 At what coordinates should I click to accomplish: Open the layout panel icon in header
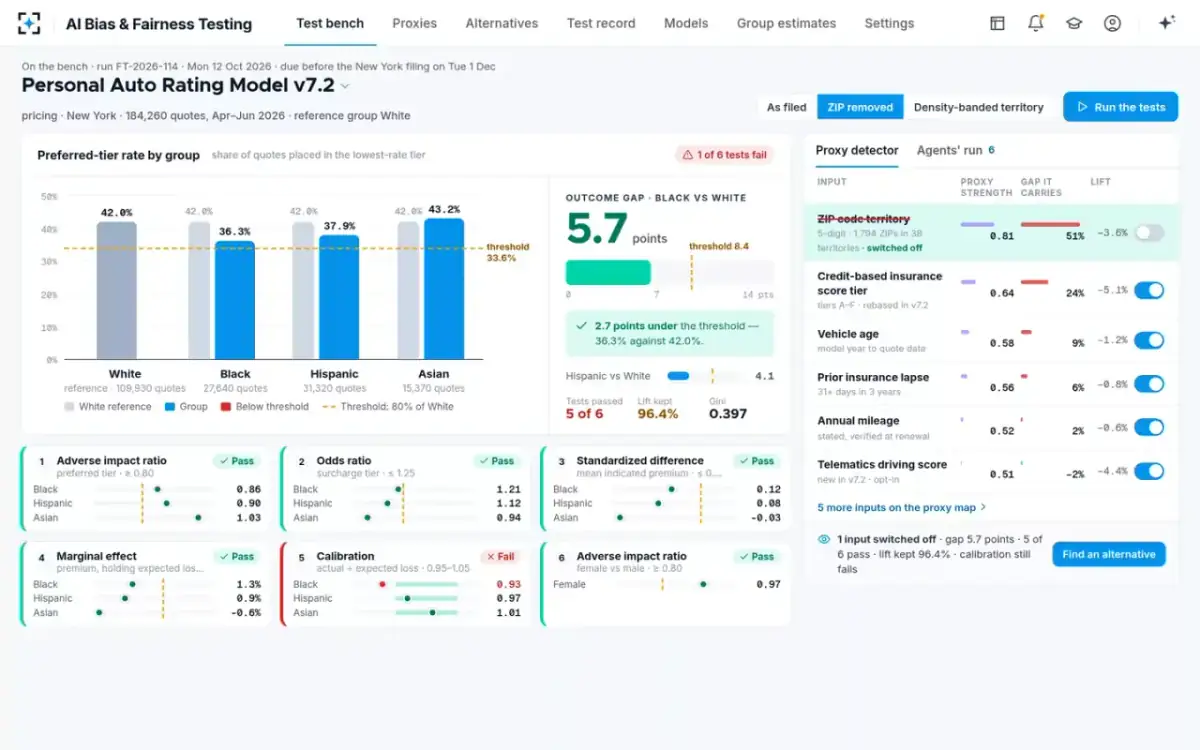997,23
